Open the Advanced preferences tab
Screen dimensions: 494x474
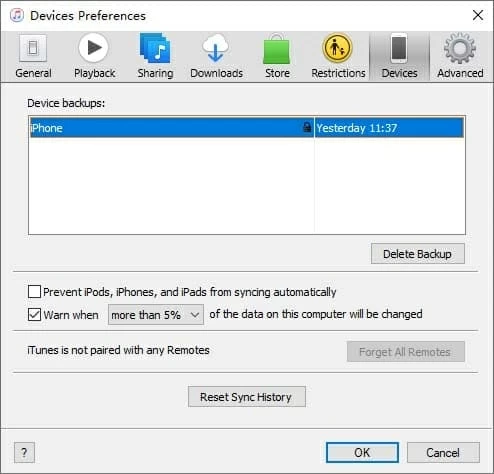(460, 56)
